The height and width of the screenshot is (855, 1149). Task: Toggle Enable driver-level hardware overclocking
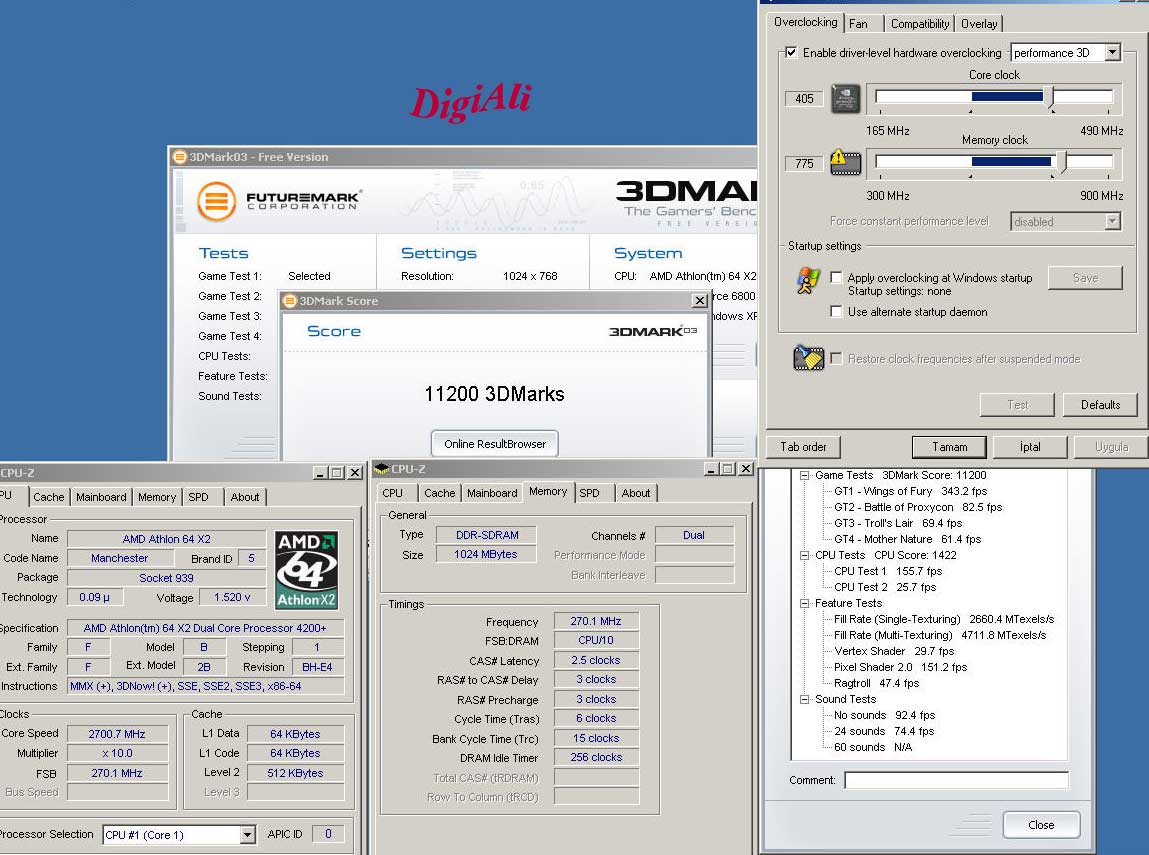pos(791,52)
